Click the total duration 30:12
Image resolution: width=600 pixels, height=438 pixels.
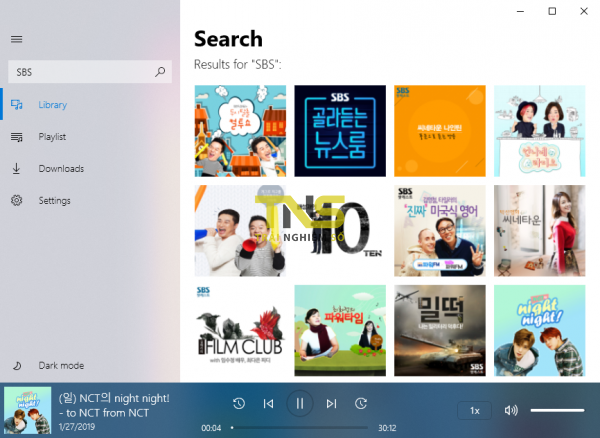387,428
